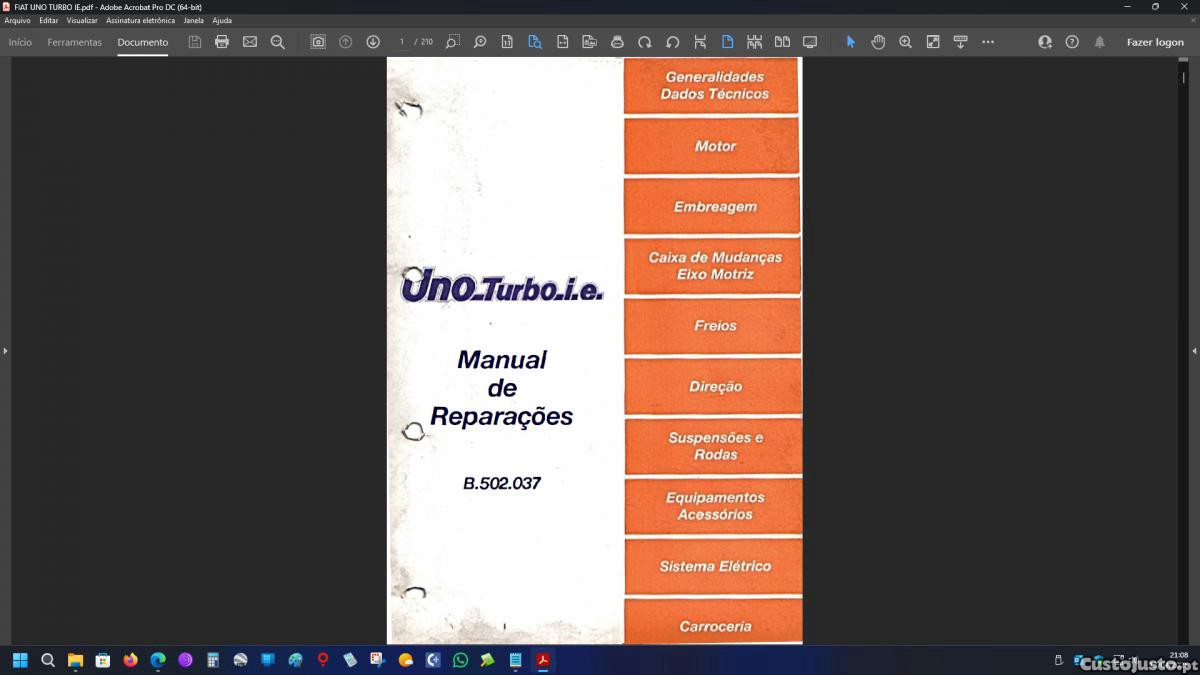Switch to the Ferramentas tab
Screen dimensions: 1200x675
click(74, 42)
